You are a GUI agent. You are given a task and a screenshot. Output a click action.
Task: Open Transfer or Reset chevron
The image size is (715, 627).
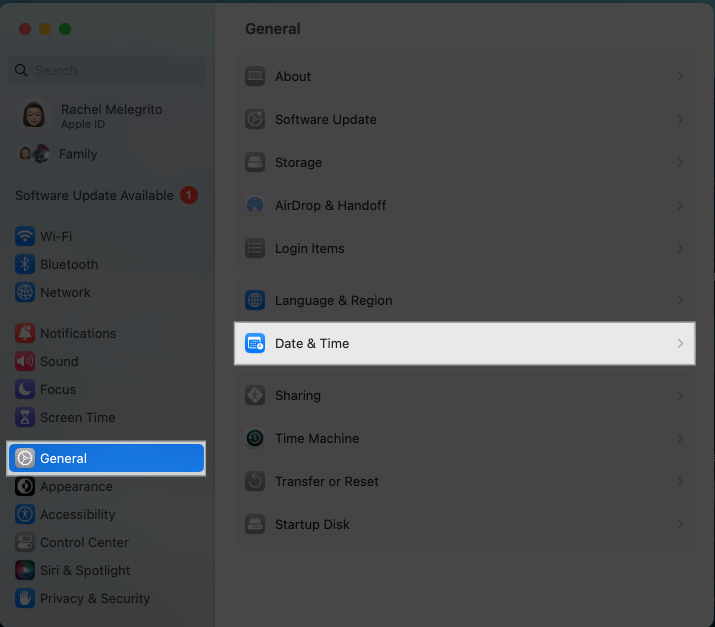tap(680, 482)
